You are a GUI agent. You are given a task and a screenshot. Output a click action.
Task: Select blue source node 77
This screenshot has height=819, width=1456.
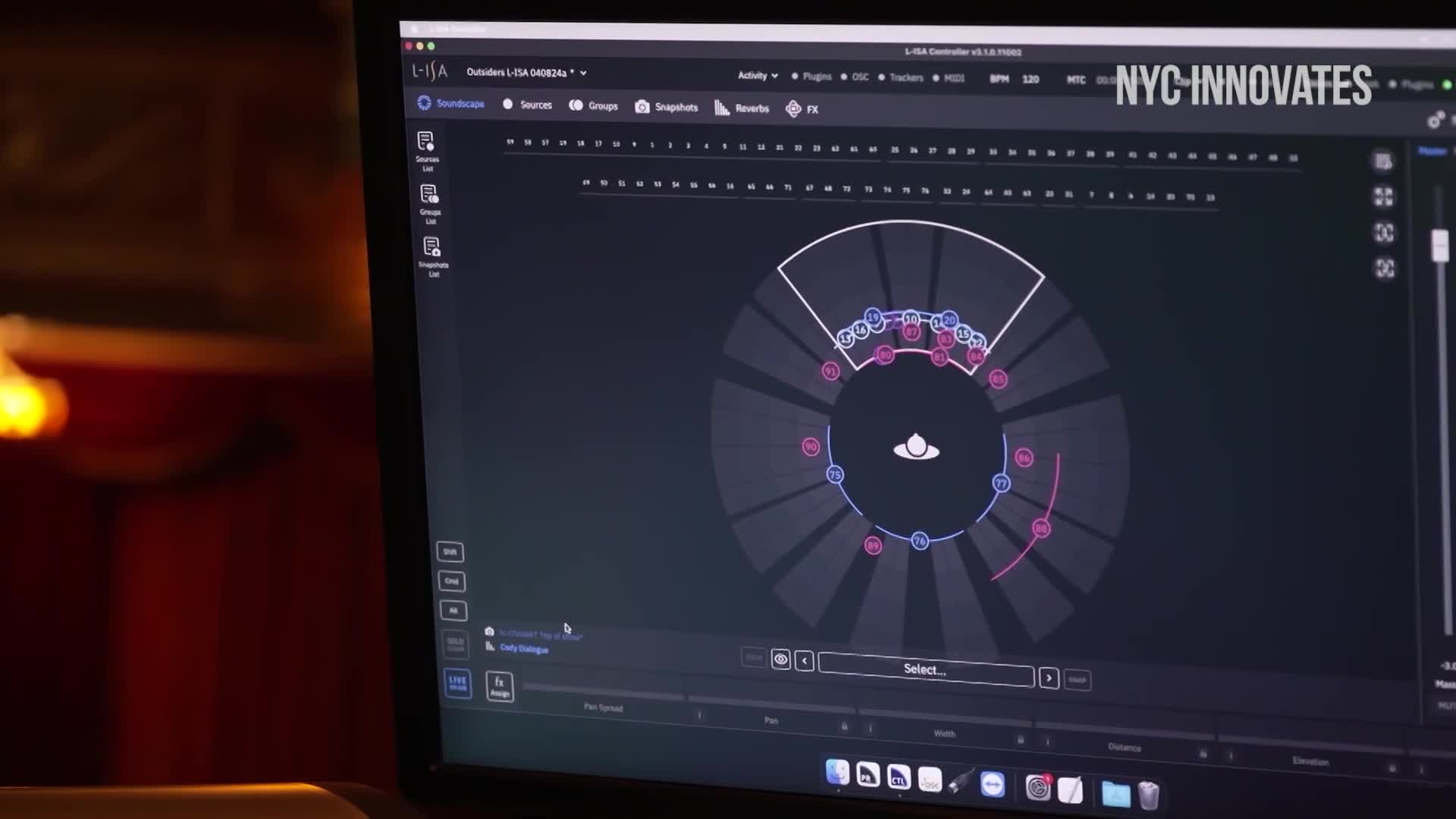coord(1001,483)
